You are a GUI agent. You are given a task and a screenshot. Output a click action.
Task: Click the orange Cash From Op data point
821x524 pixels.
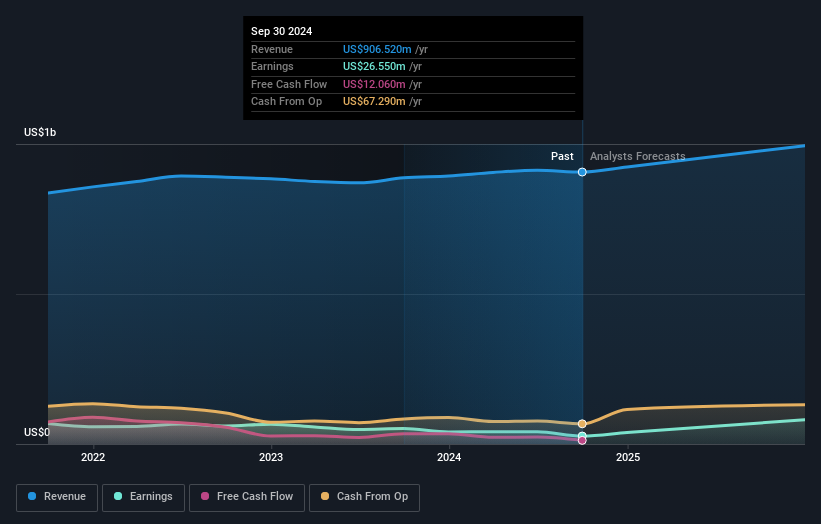click(582, 424)
